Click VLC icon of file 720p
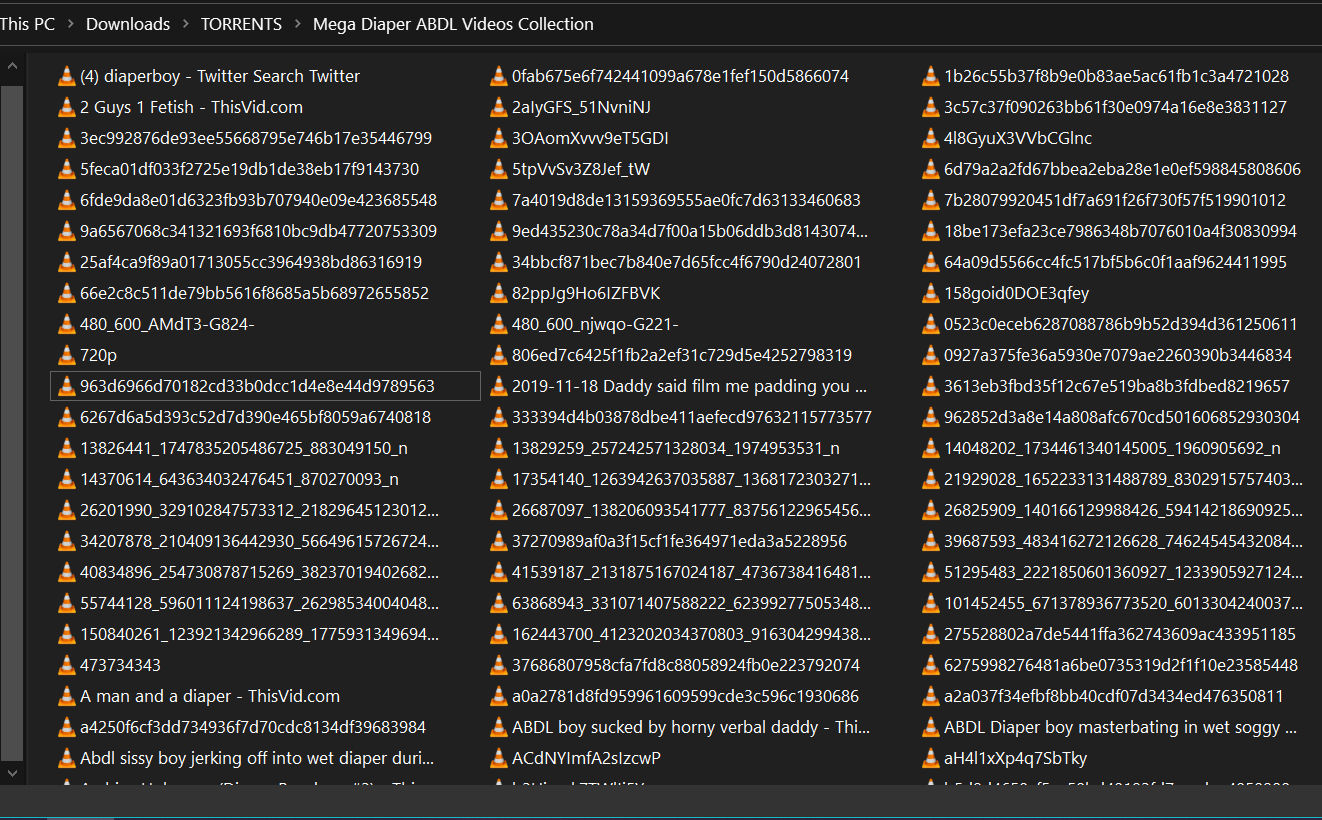Image resolution: width=1322 pixels, height=820 pixels. click(x=67, y=355)
